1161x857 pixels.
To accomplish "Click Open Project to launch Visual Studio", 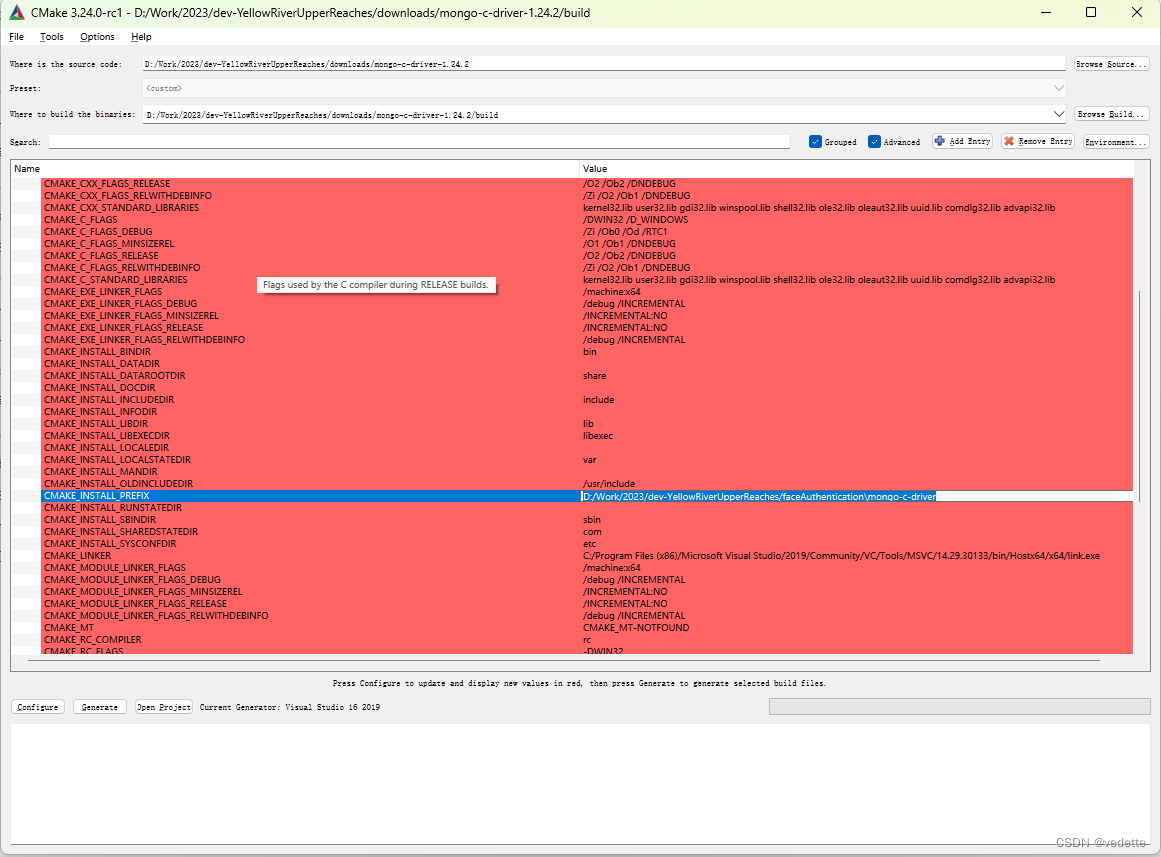I will coord(163,706).
